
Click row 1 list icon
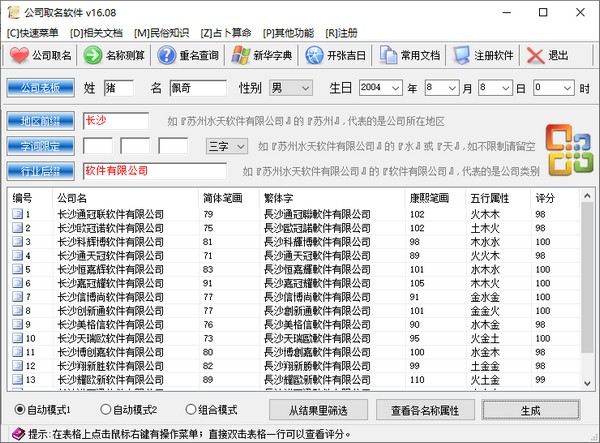[x=18, y=213]
